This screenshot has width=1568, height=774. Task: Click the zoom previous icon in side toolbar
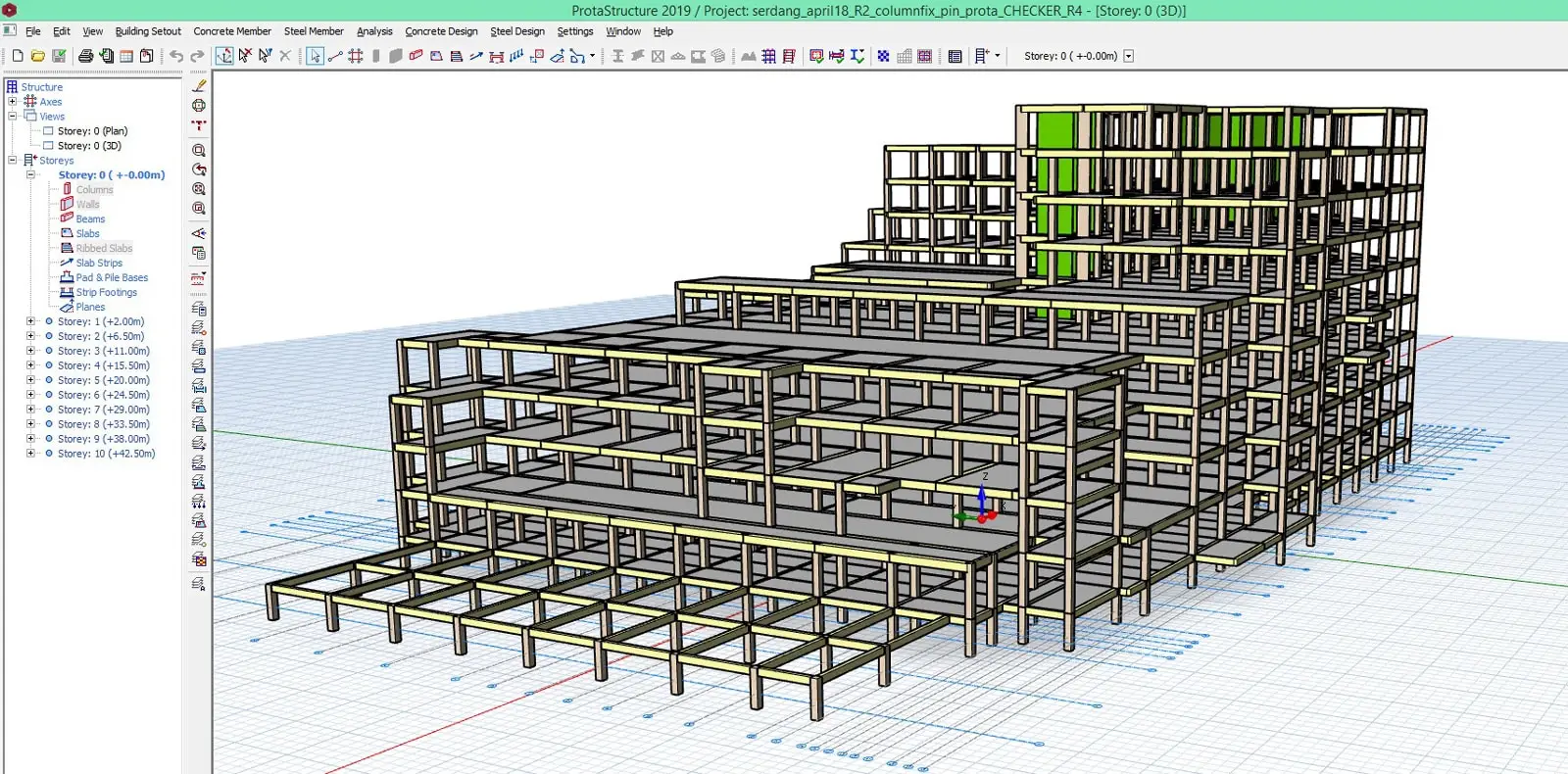coord(199,169)
